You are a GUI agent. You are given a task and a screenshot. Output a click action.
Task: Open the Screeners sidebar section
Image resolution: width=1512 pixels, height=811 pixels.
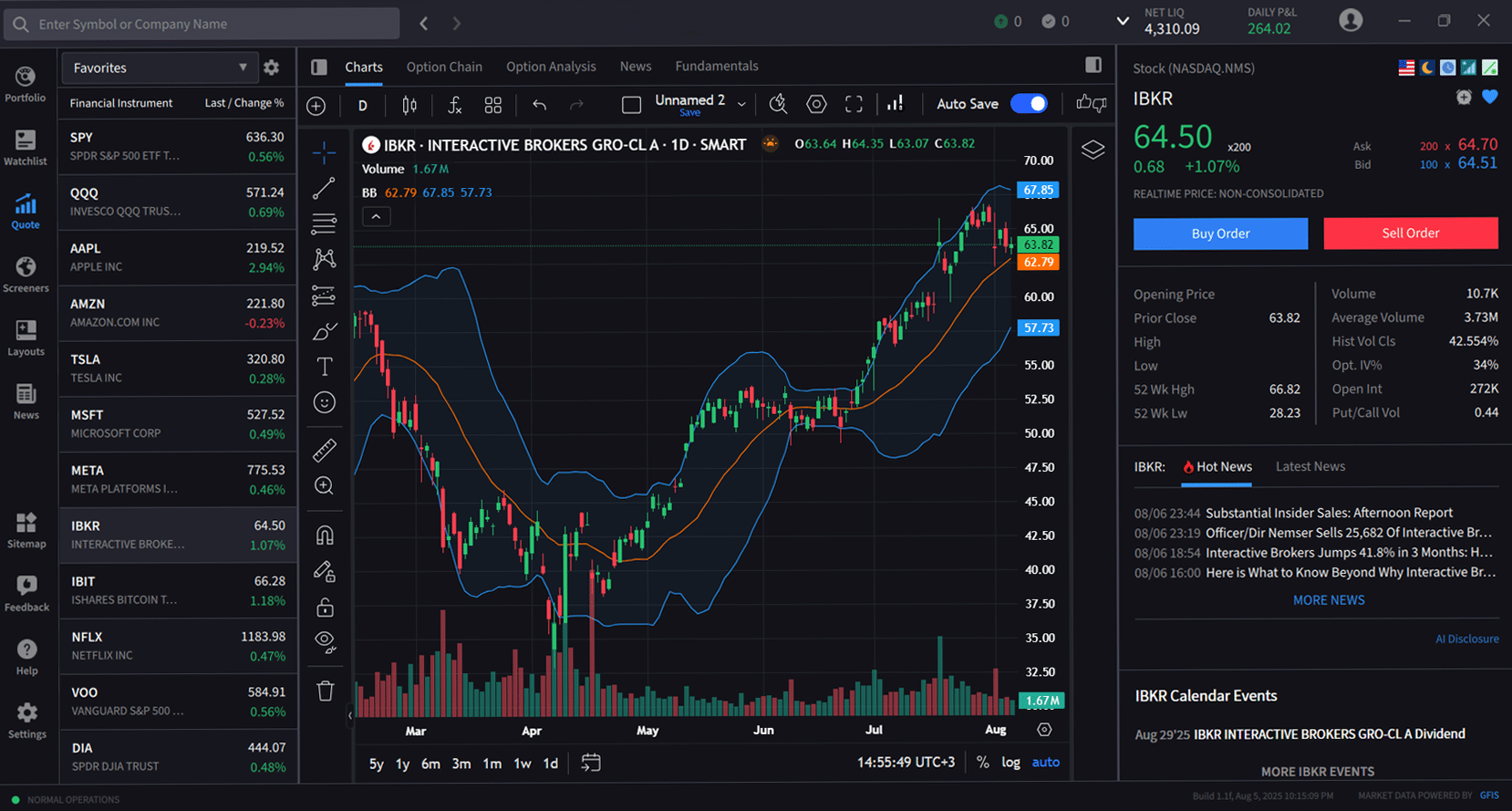click(26, 275)
